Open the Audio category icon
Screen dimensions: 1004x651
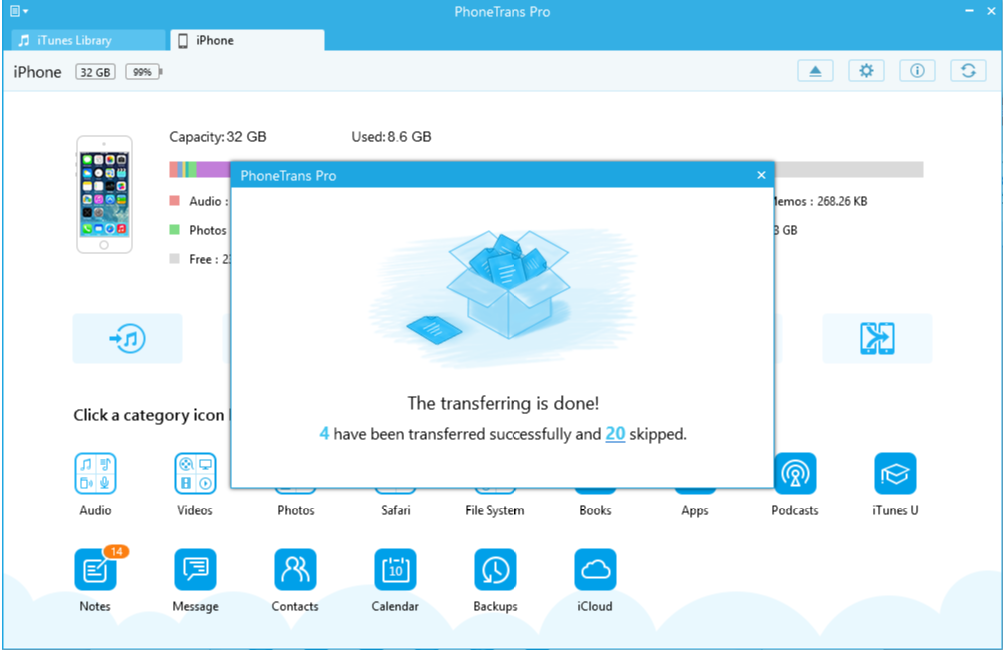pyautogui.click(x=95, y=474)
